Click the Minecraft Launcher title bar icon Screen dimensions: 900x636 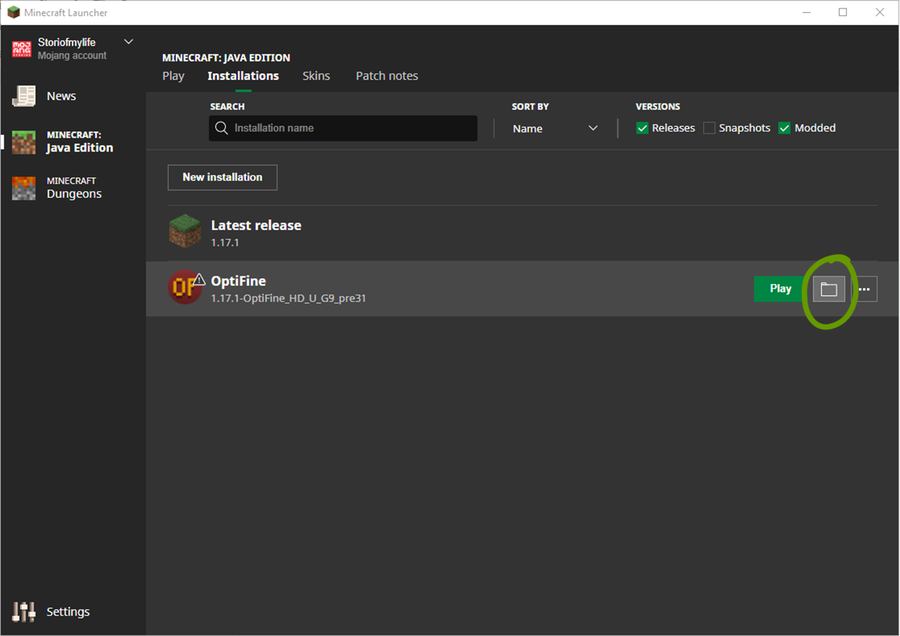click(14, 12)
